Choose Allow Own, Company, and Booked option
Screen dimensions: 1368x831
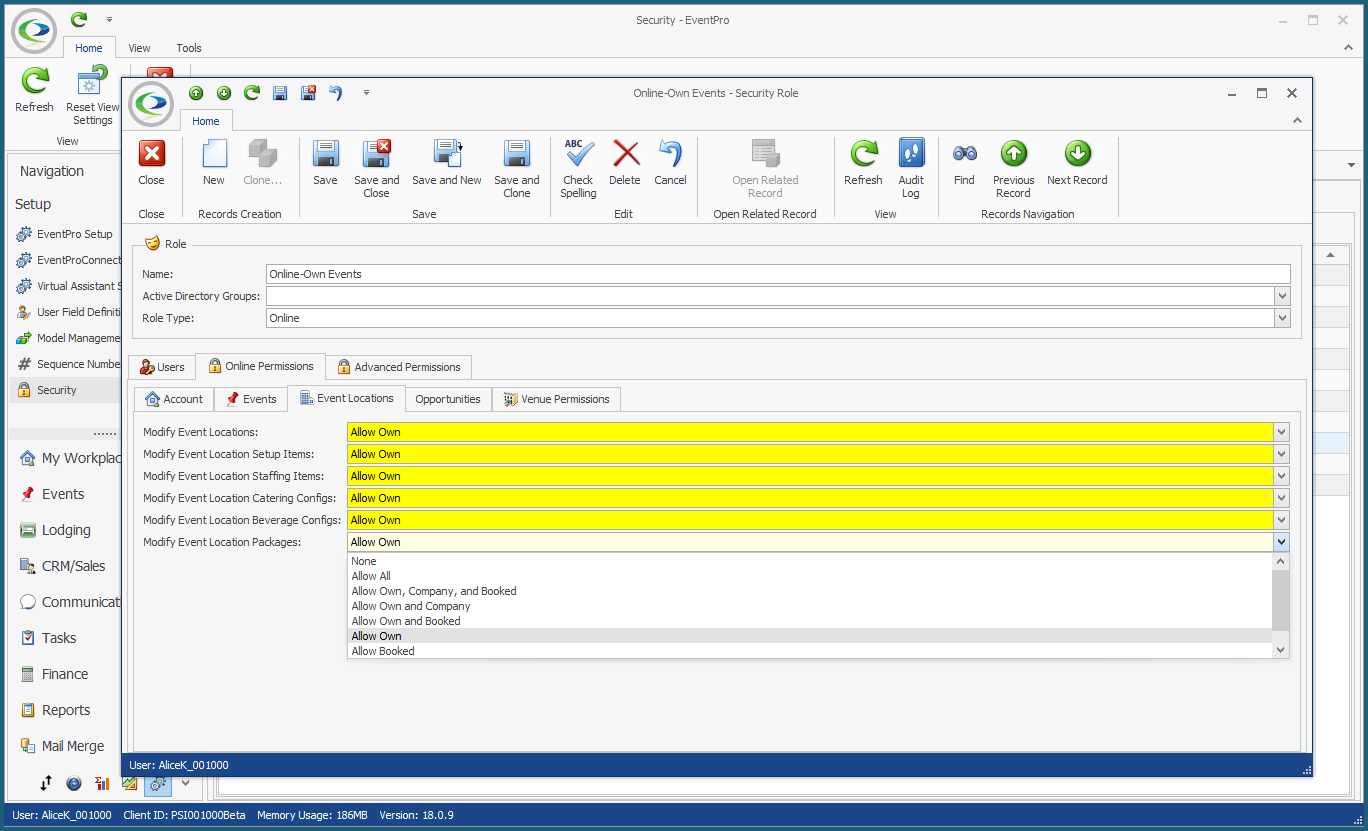(810, 591)
